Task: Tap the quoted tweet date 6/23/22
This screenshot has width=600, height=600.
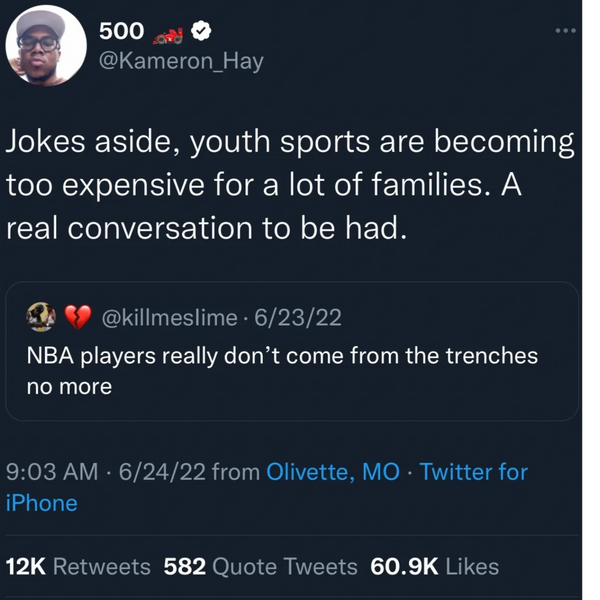Action: point(298,318)
